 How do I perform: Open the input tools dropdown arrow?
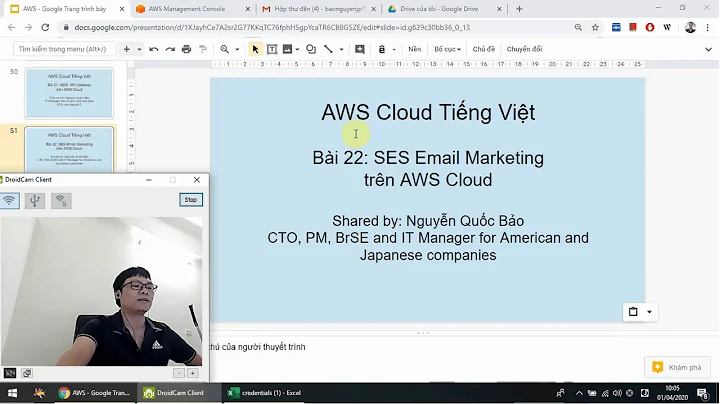[394, 49]
